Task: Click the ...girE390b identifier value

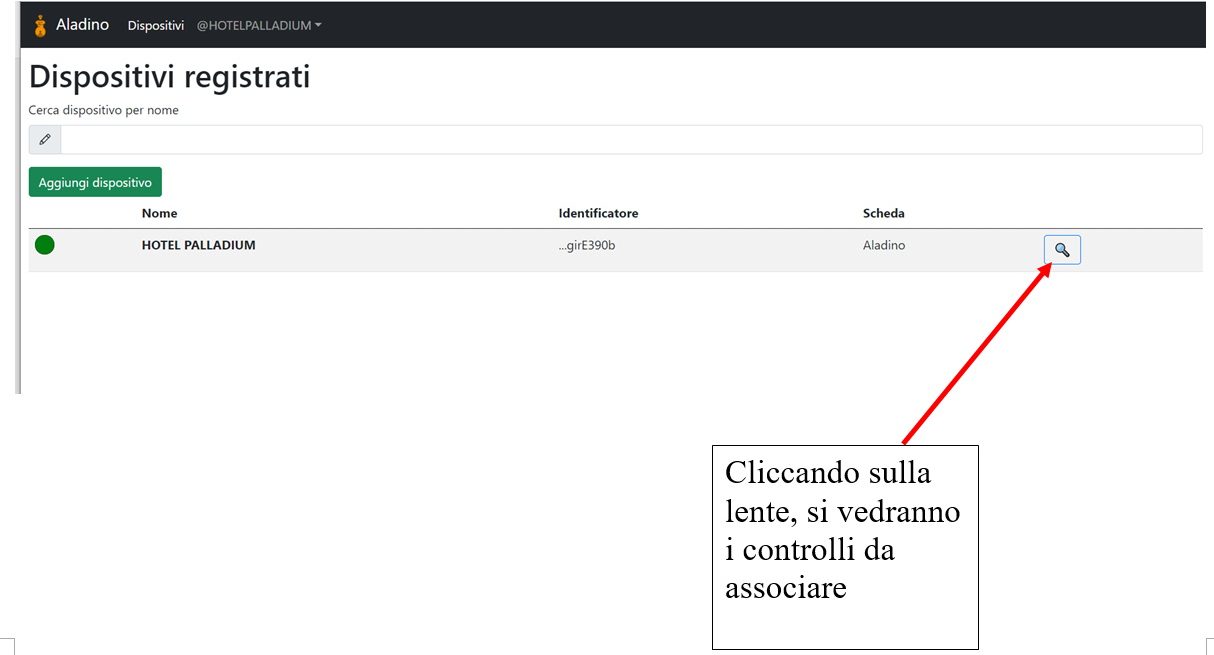Action: [586, 245]
